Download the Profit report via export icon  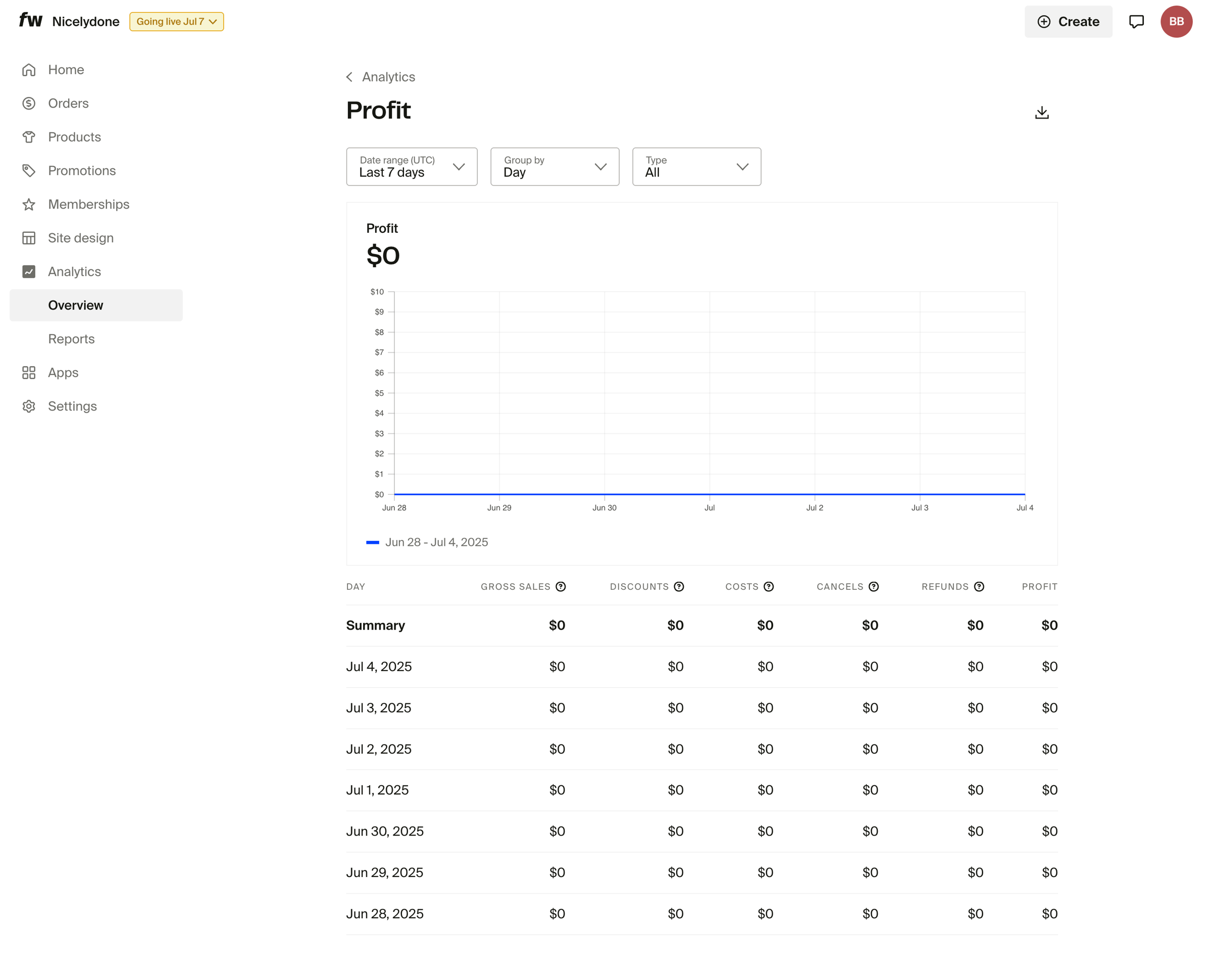point(1041,112)
